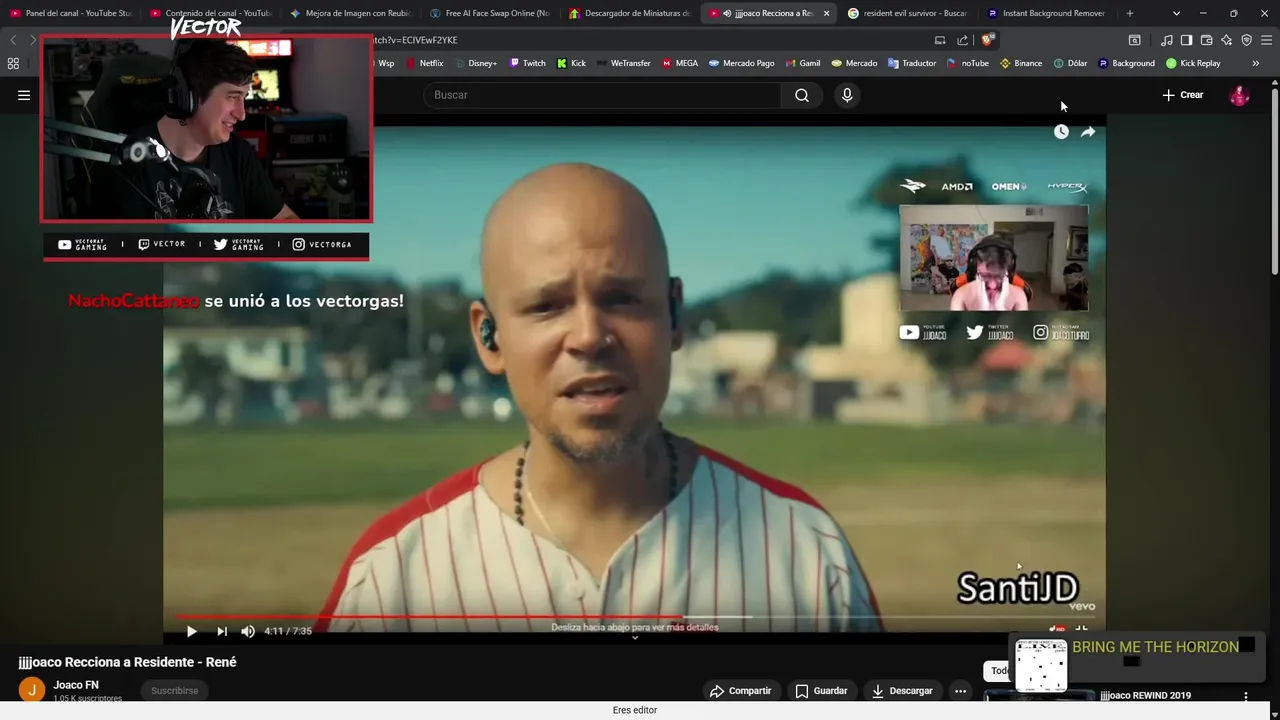Close the jjjjoaco Recciona tab
This screenshot has height=720, width=1280.
click(826, 13)
